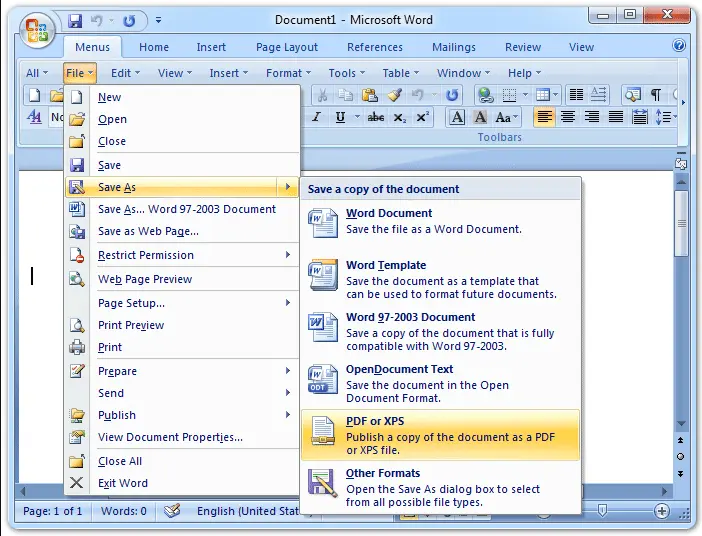The image size is (702, 536).
Task: Choose View Document Properties
Action: pyautogui.click(x=182, y=437)
